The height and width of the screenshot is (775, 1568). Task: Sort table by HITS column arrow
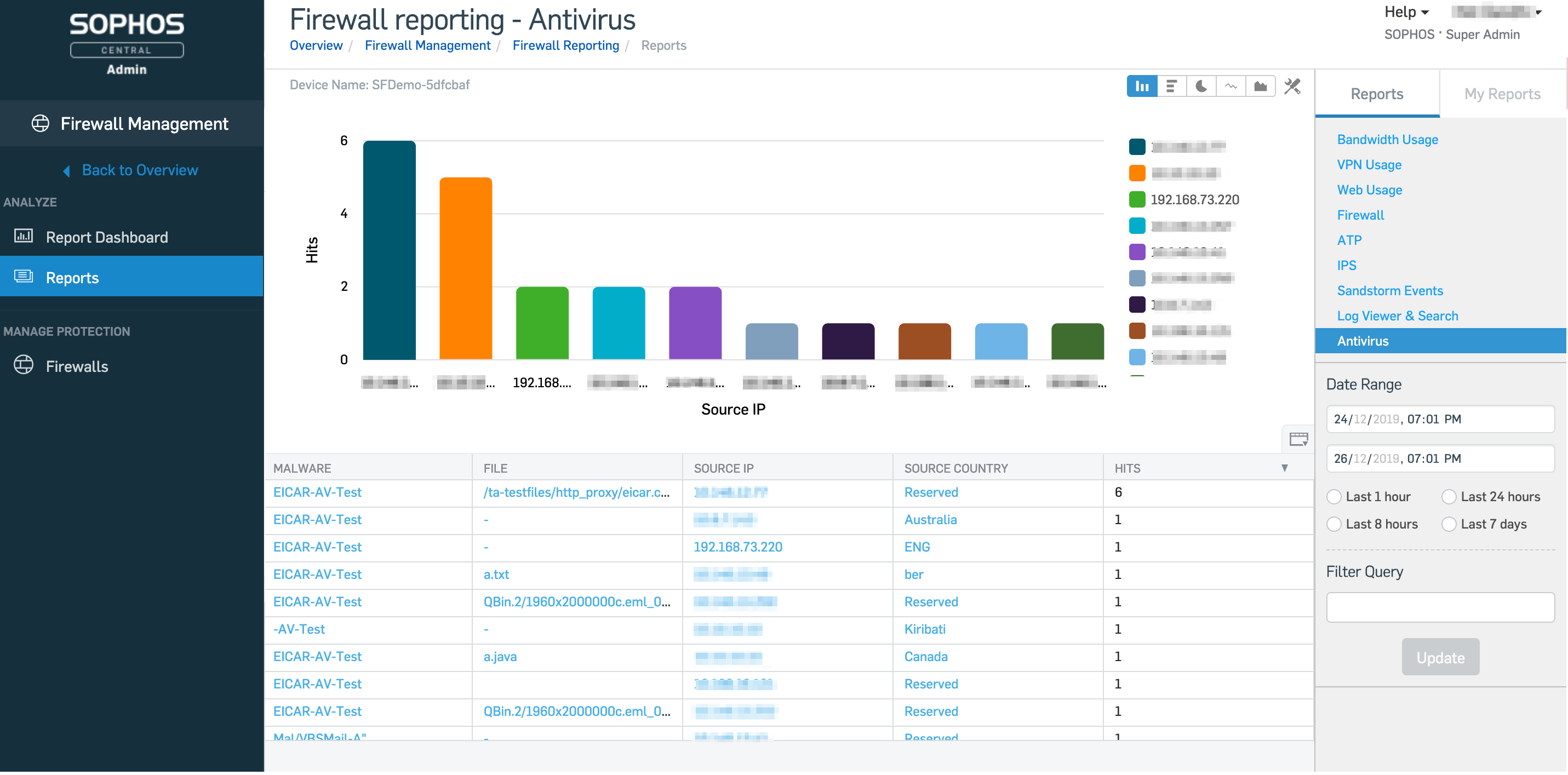(x=1284, y=468)
